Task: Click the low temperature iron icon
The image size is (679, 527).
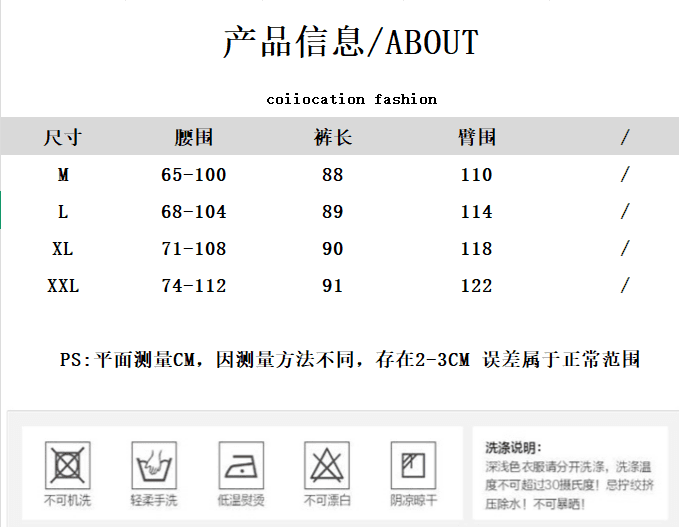Action: pyautogui.click(x=241, y=466)
